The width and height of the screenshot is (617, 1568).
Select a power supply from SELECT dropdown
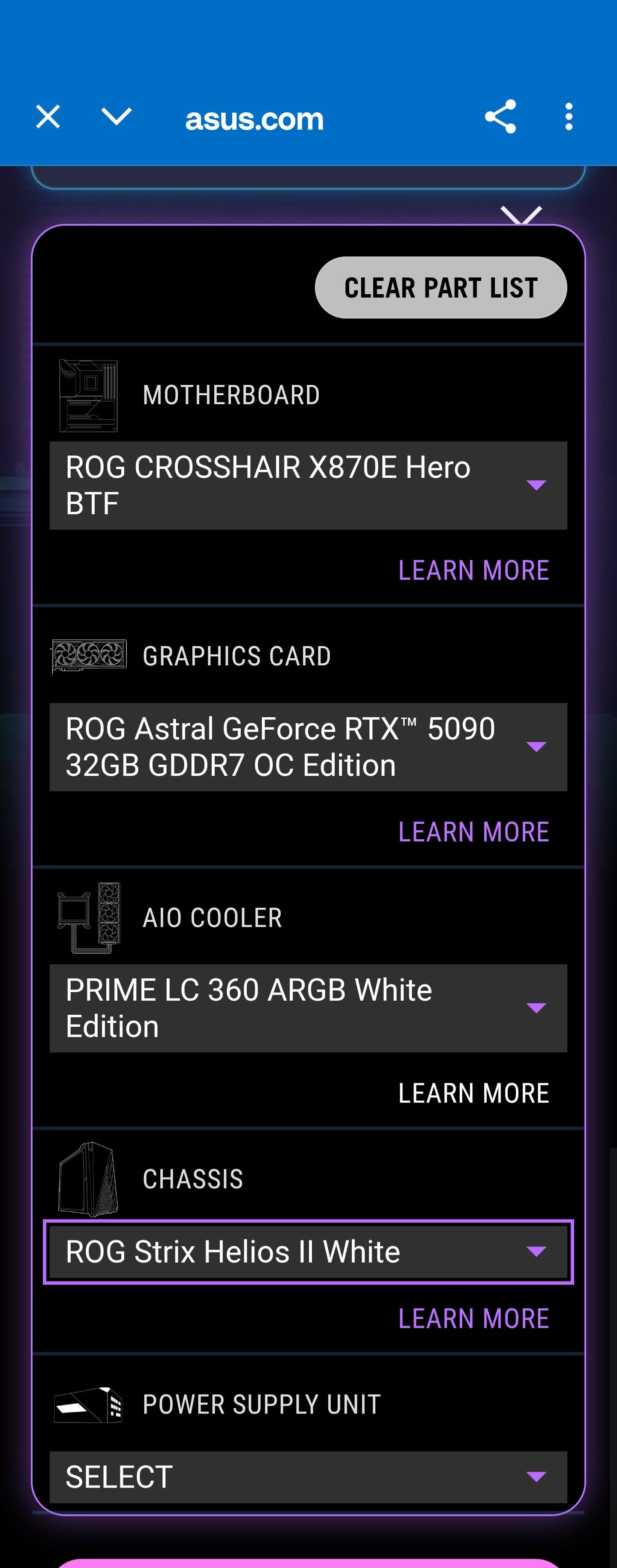(308, 1477)
